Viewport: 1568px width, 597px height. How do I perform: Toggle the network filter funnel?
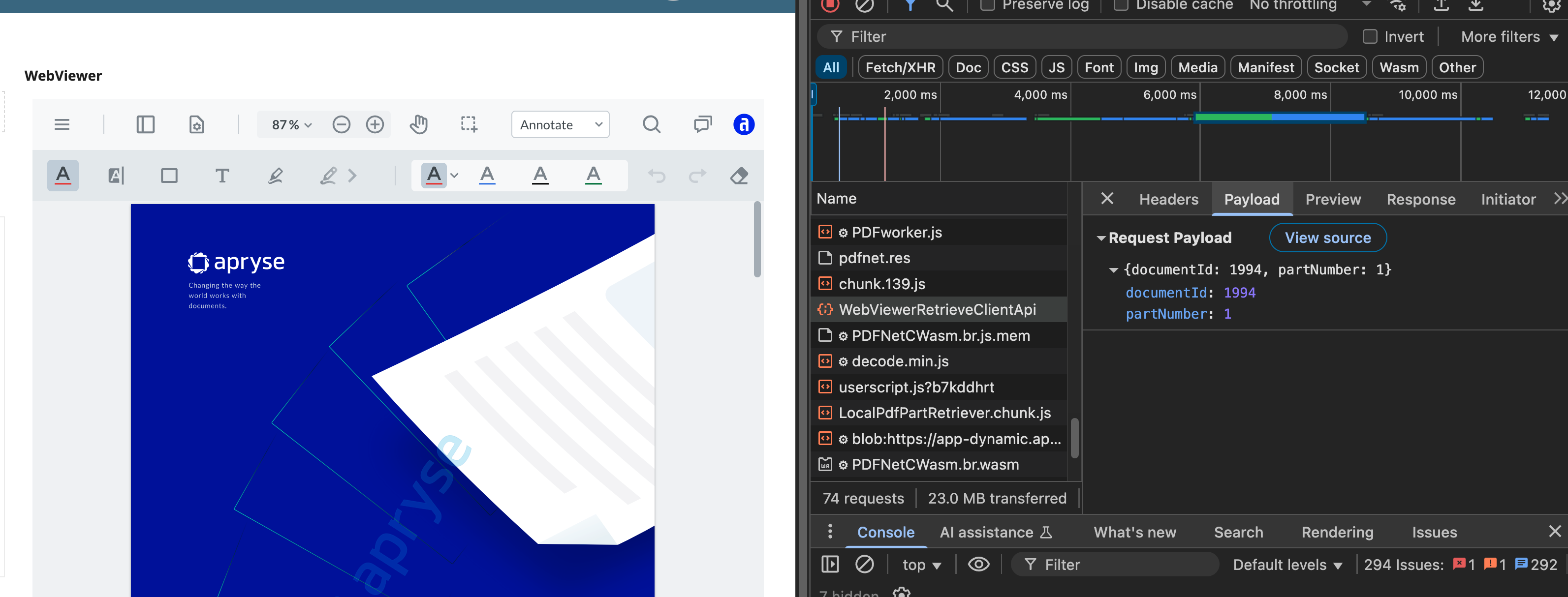click(910, 5)
